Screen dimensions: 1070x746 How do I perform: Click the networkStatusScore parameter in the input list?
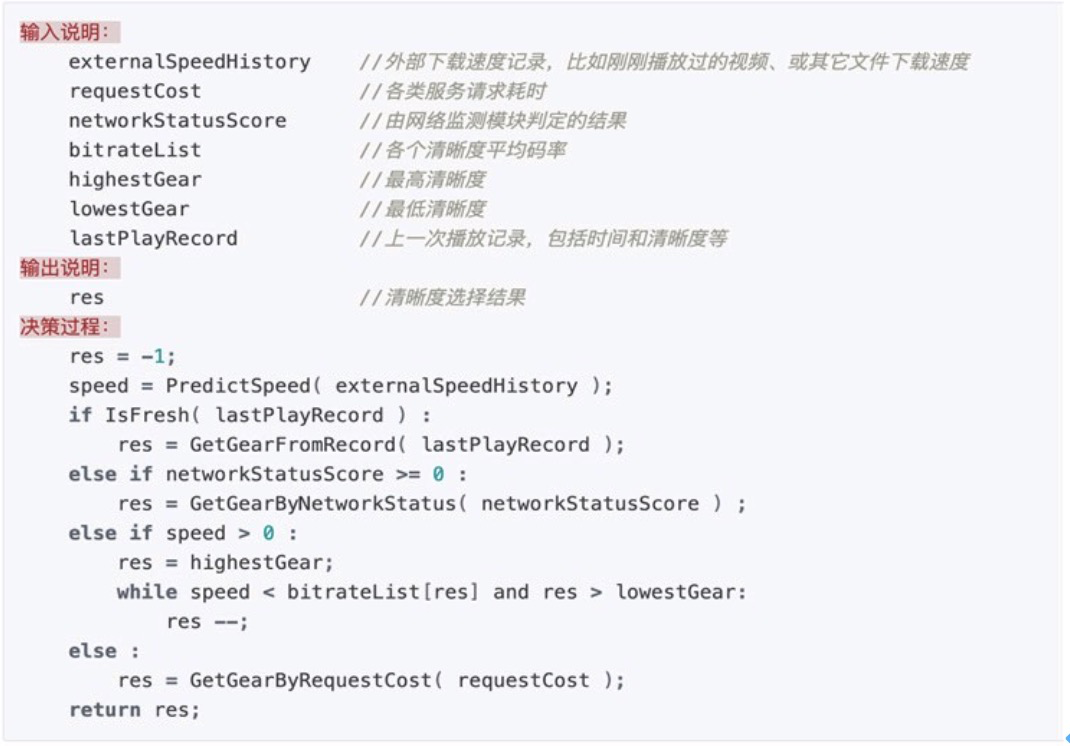point(177,121)
